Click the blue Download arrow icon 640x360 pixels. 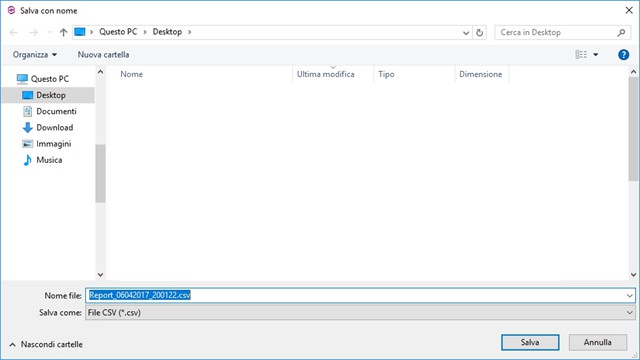click(x=27, y=127)
